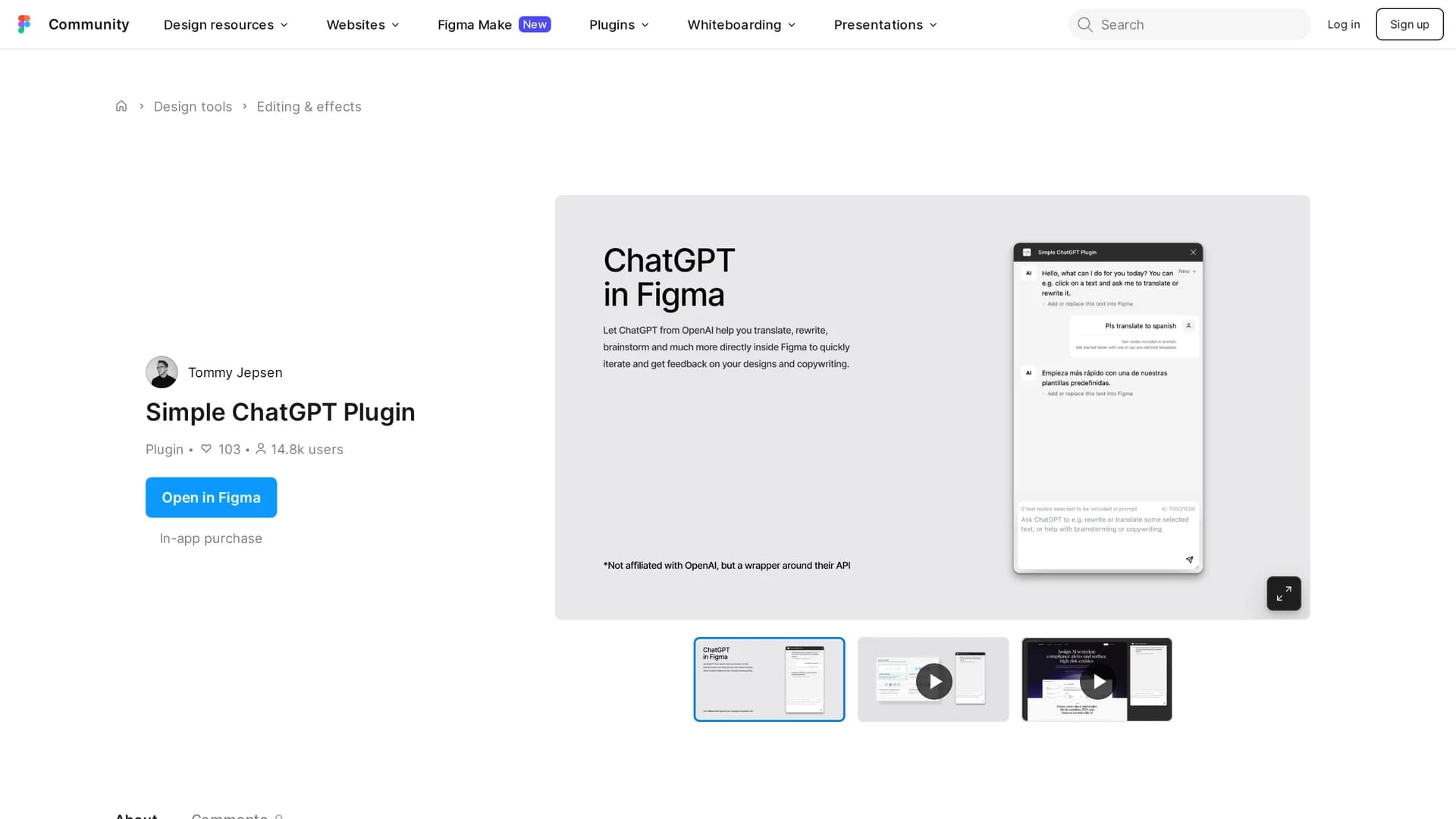Open the Editing & effects breadcrumb
This screenshot has height=819, width=1456.
(x=309, y=106)
